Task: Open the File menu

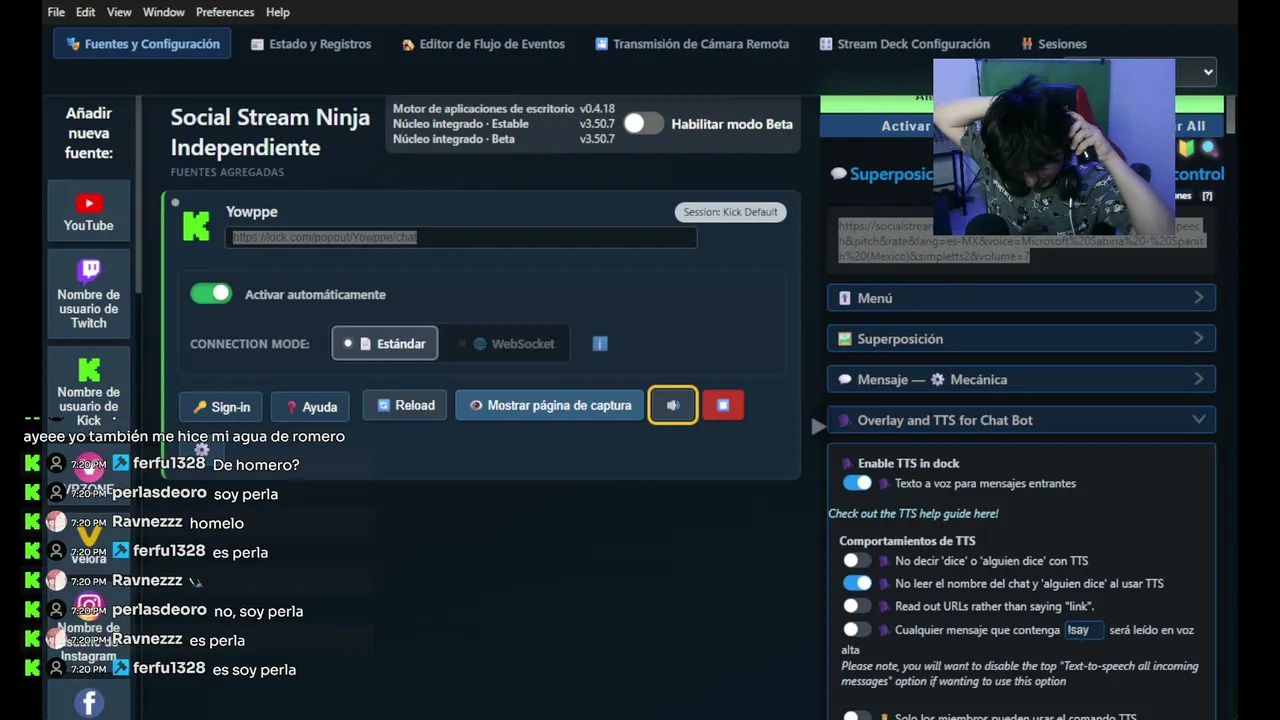Action: tap(56, 12)
